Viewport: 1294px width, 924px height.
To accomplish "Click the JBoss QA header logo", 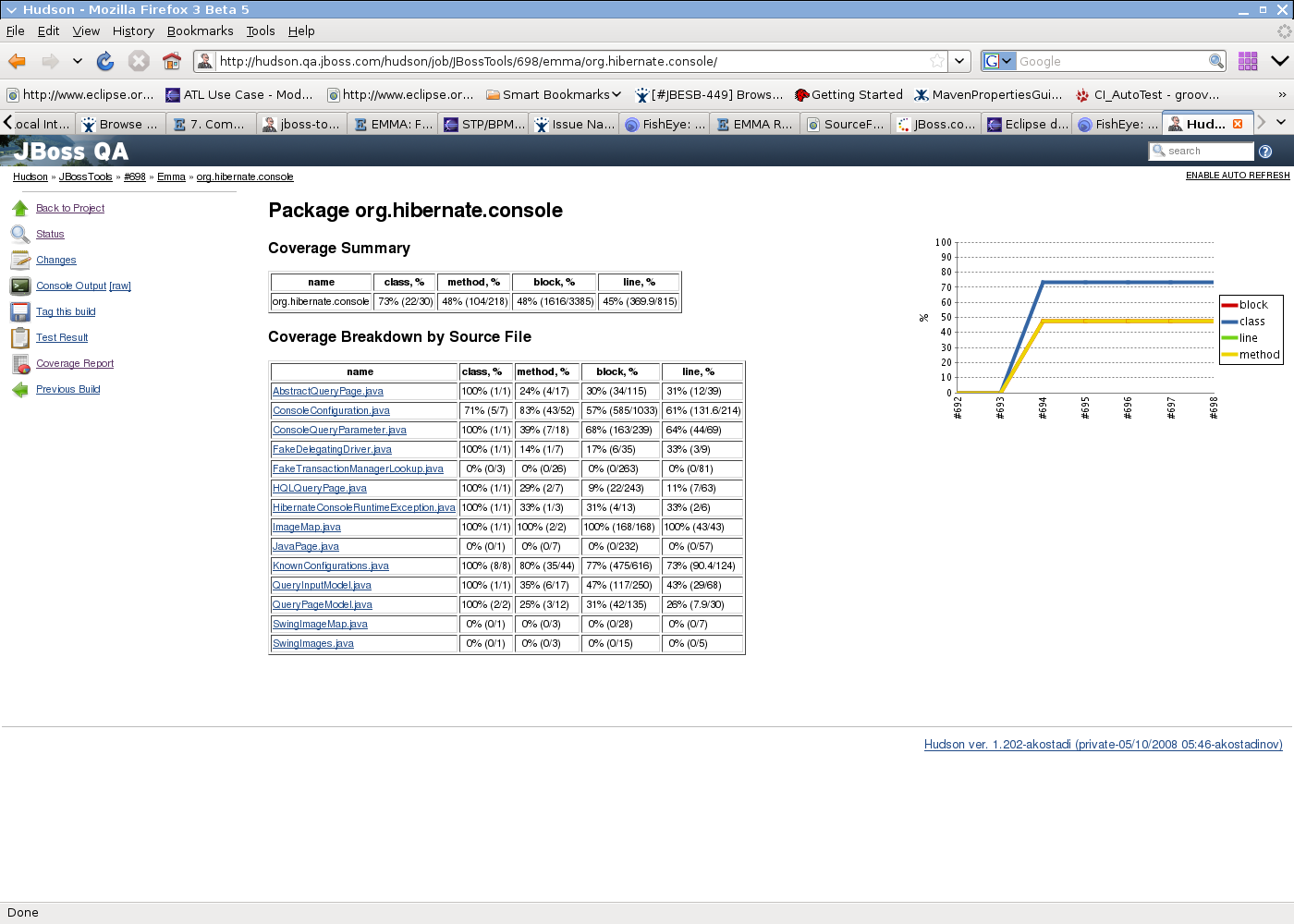I will [x=70, y=151].
